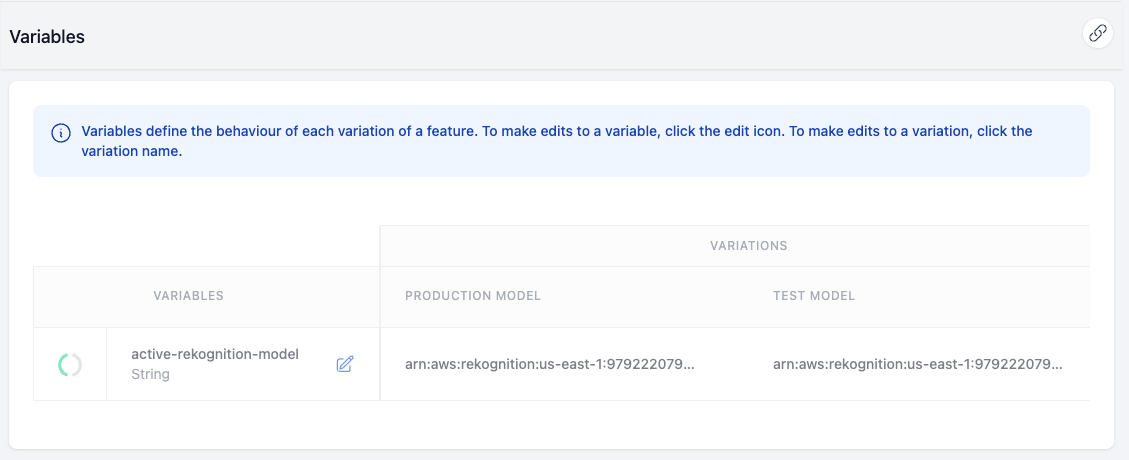The image size is (1129, 460).
Task: Click the VARIATIONS group header
Action: (748, 245)
